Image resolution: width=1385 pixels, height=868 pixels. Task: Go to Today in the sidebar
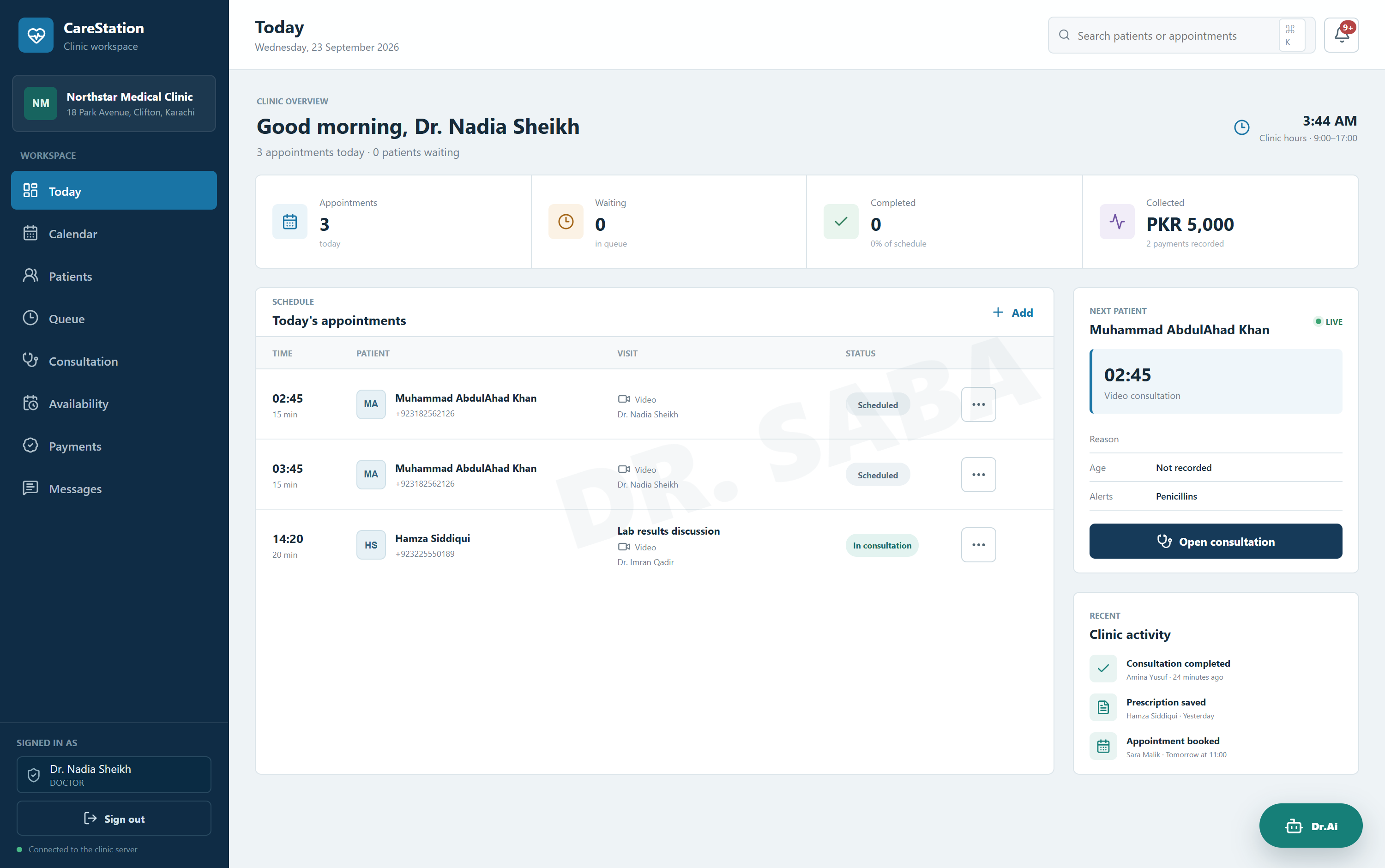(x=114, y=191)
